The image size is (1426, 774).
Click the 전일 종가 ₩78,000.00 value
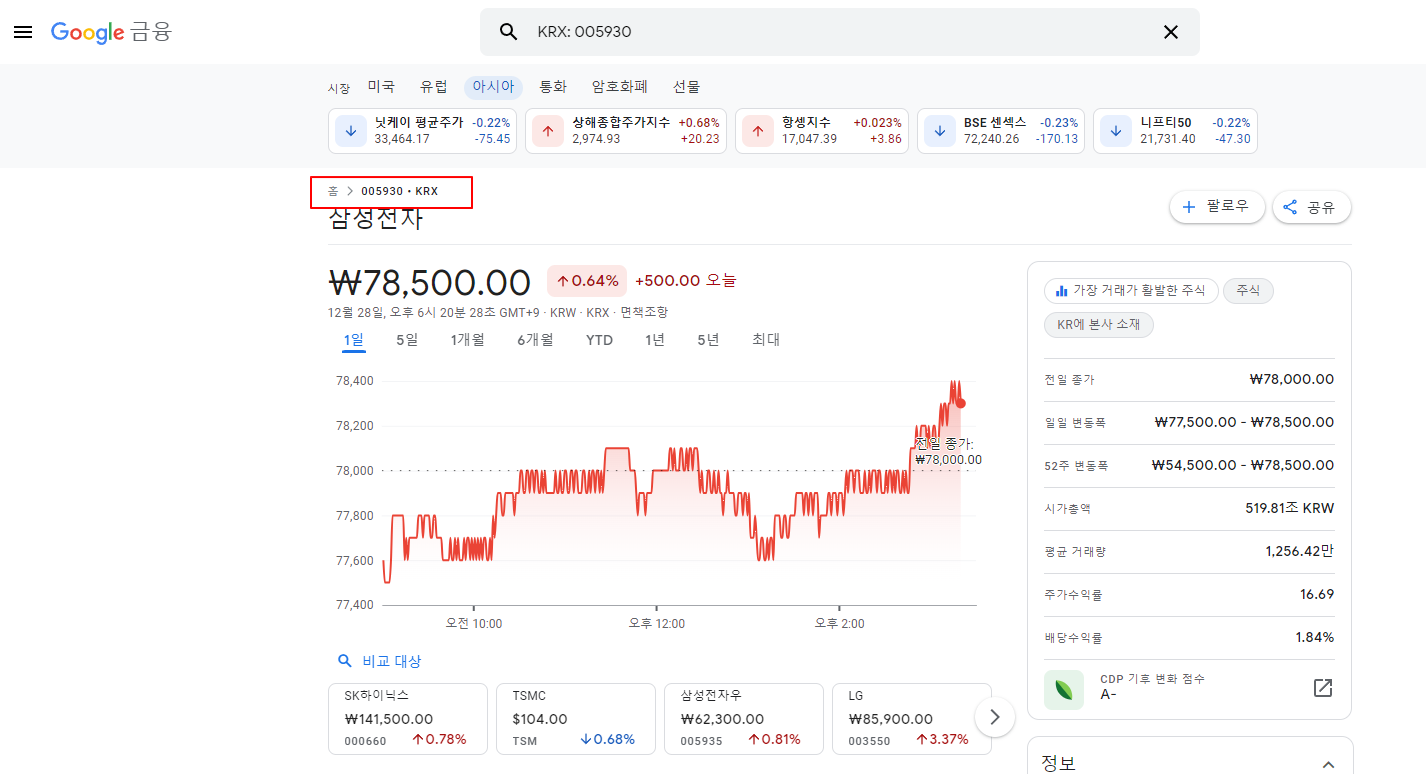tap(1292, 379)
